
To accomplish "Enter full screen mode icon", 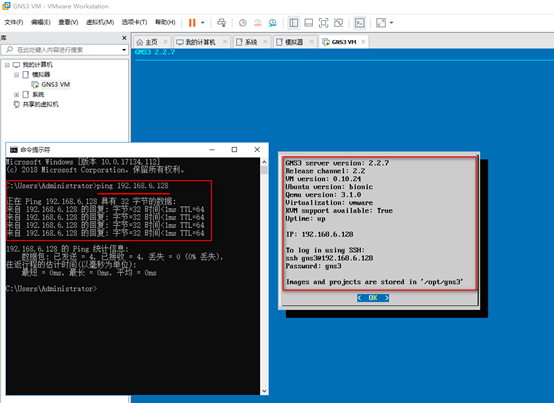I will 323,23.
